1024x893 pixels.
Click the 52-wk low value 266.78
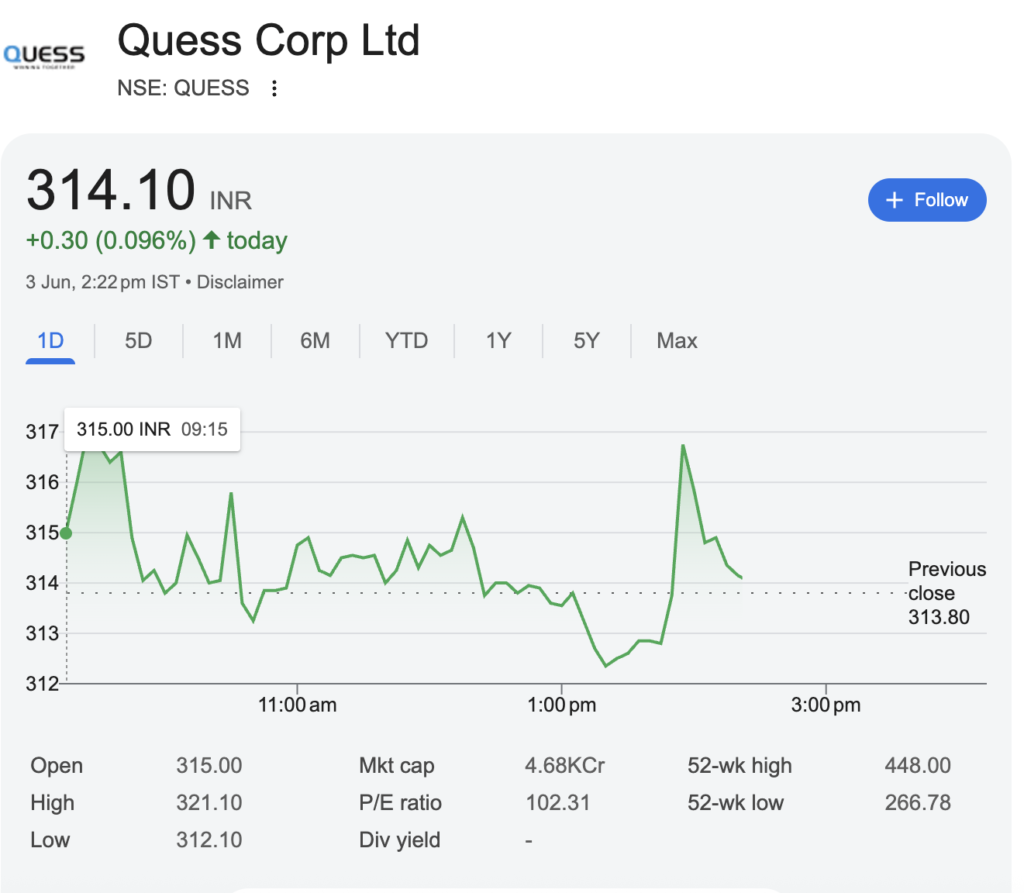[918, 803]
